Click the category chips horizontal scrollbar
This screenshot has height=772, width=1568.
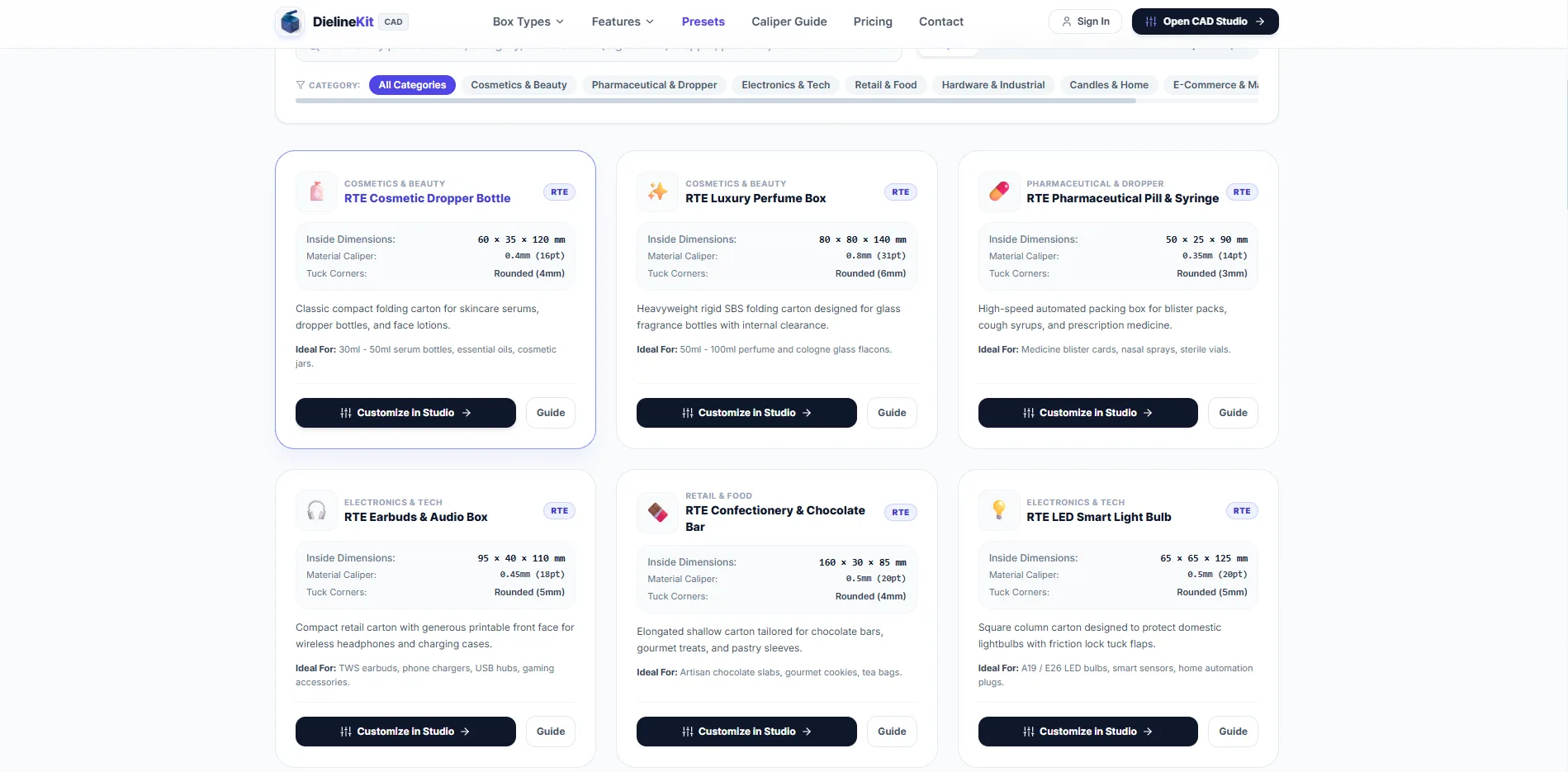[x=716, y=101]
